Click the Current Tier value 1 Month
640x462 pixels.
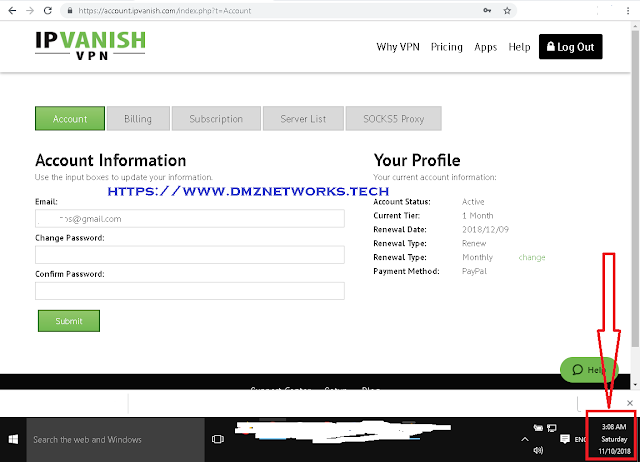(x=478, y=215)
